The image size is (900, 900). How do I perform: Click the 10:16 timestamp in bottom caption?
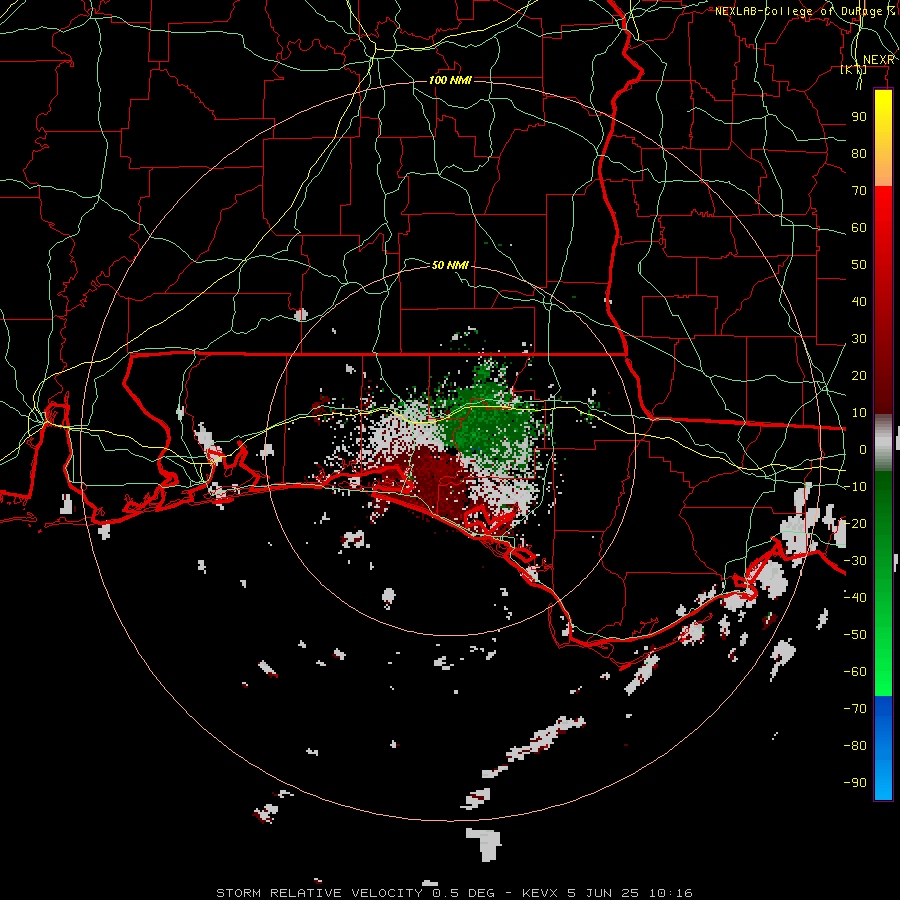670,893
